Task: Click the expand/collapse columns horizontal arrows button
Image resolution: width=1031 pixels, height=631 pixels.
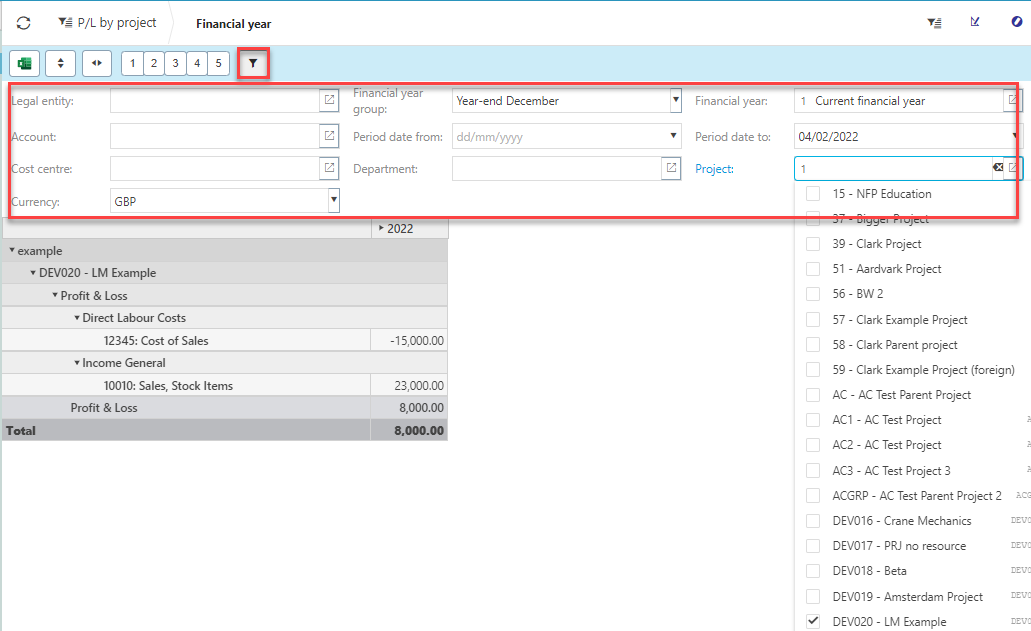Action: point(97,64)
